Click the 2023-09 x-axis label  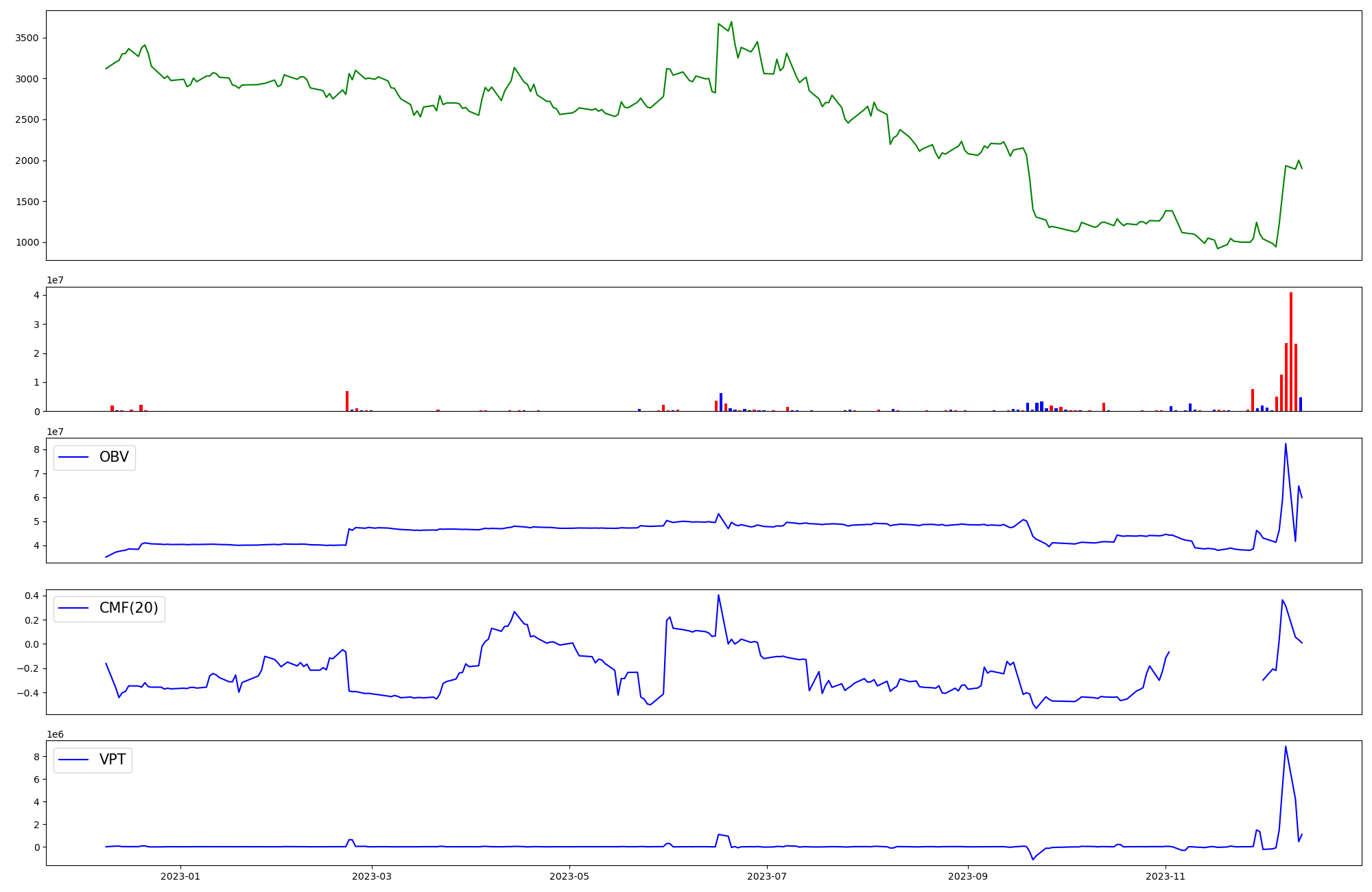(x=968, y=876)
